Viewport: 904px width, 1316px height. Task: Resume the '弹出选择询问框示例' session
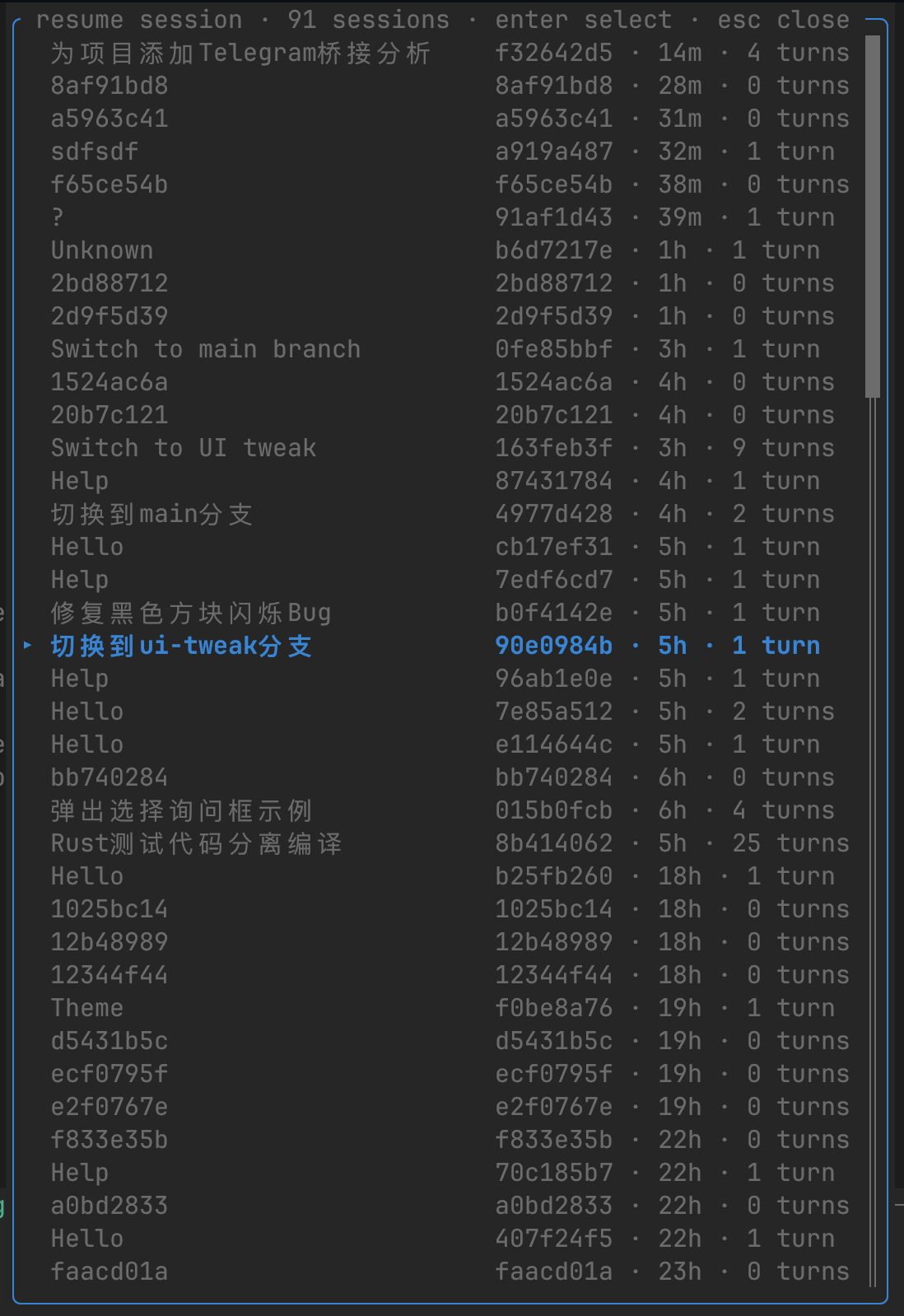pyautogui.click(x=450, y=810)
